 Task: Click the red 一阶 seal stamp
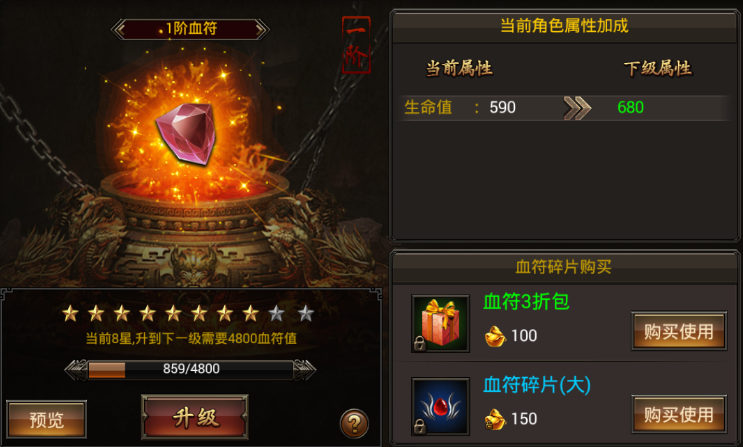pos(356,45)
